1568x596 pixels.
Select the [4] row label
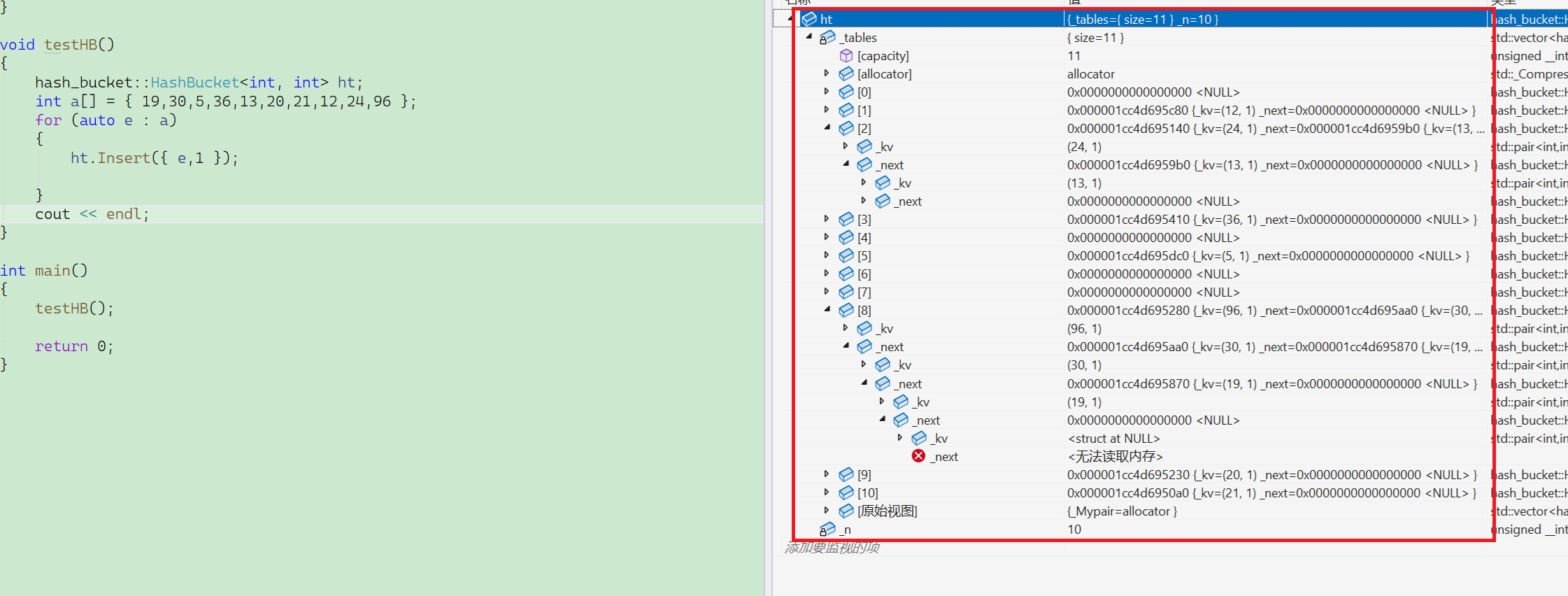coord(864,238)
